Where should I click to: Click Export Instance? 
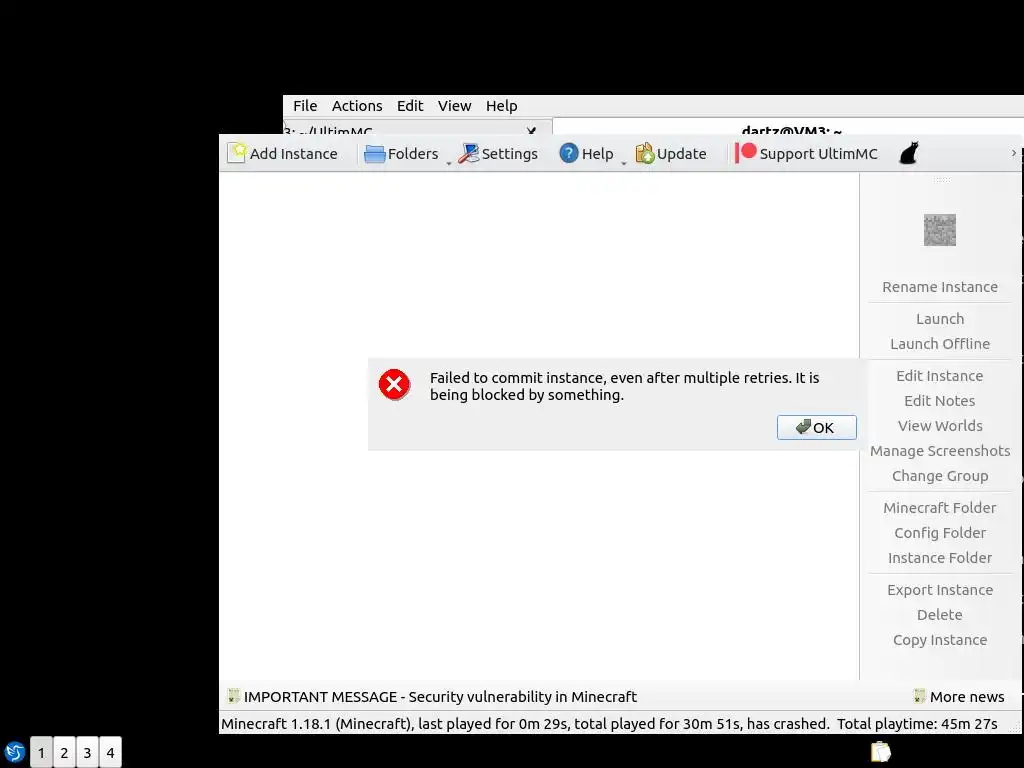[x=940, y=589]
